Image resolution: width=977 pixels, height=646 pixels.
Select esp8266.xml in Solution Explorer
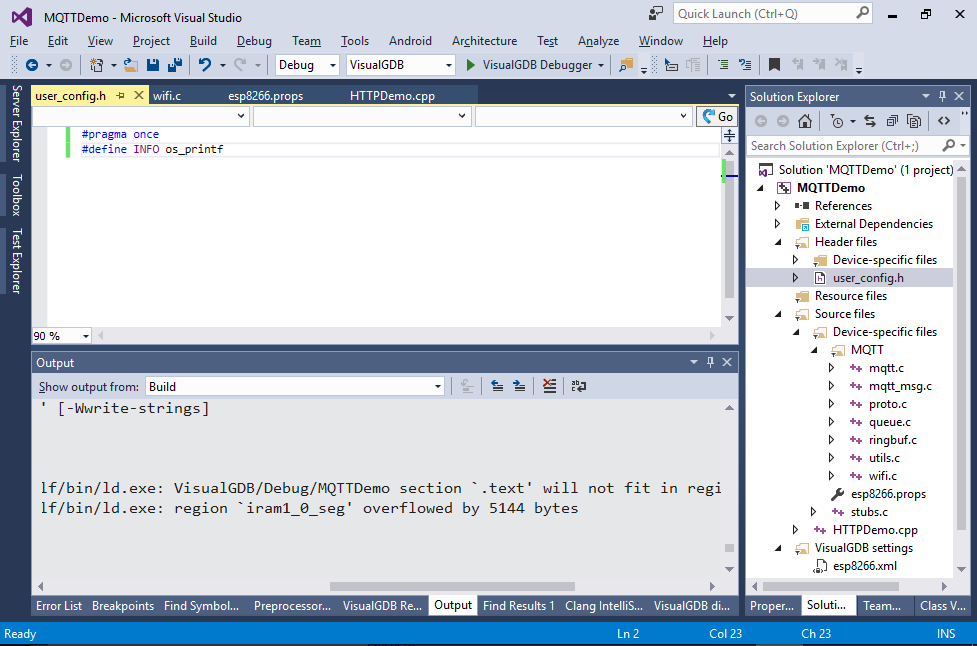coord(865,566)
